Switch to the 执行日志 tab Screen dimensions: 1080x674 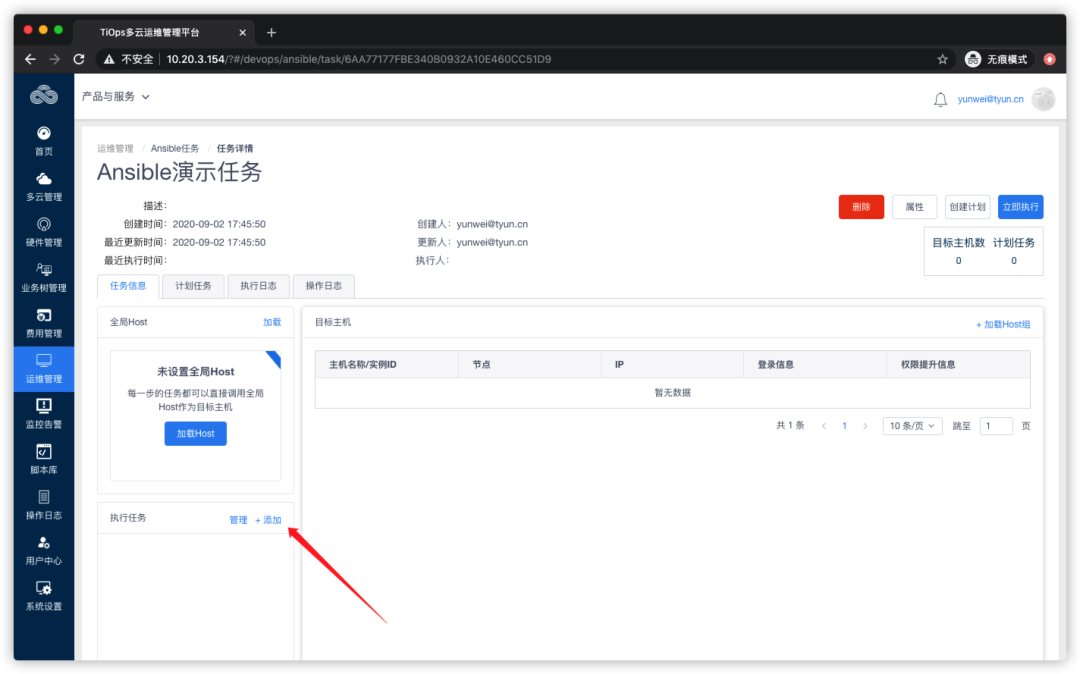258,285
